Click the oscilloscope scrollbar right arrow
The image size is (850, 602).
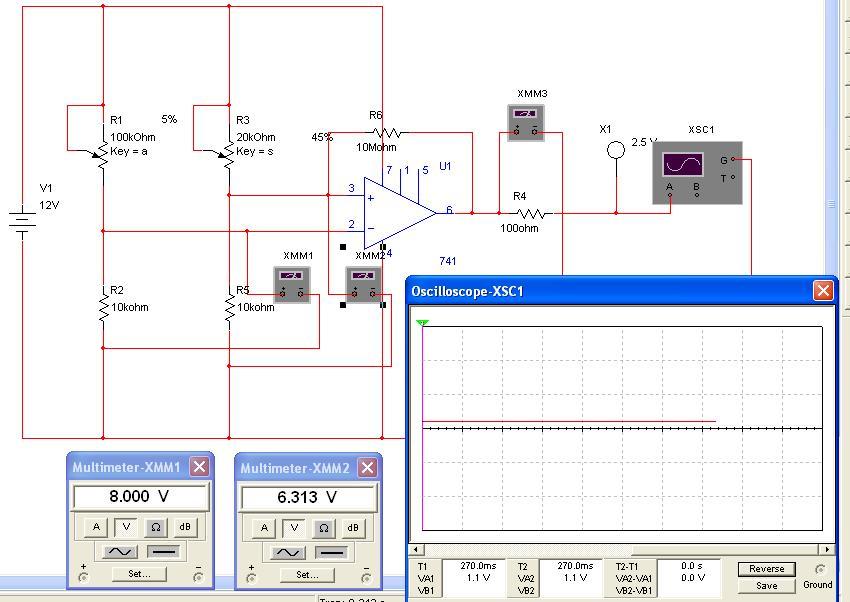827,549
